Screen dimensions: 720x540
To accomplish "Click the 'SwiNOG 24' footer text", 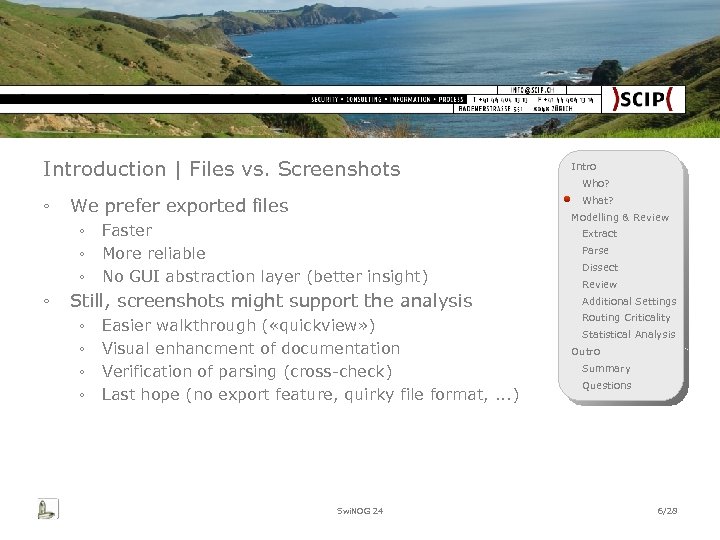I will 360,511.
